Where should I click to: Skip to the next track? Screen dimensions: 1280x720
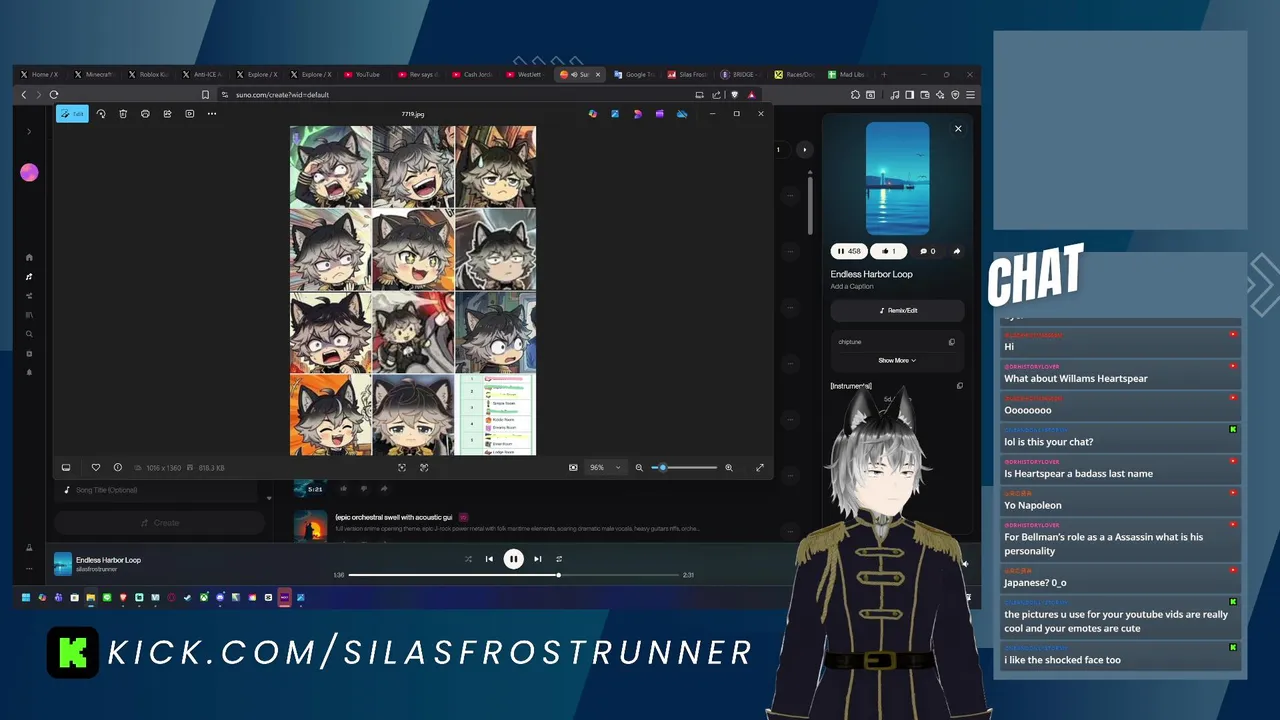point(537,559)
